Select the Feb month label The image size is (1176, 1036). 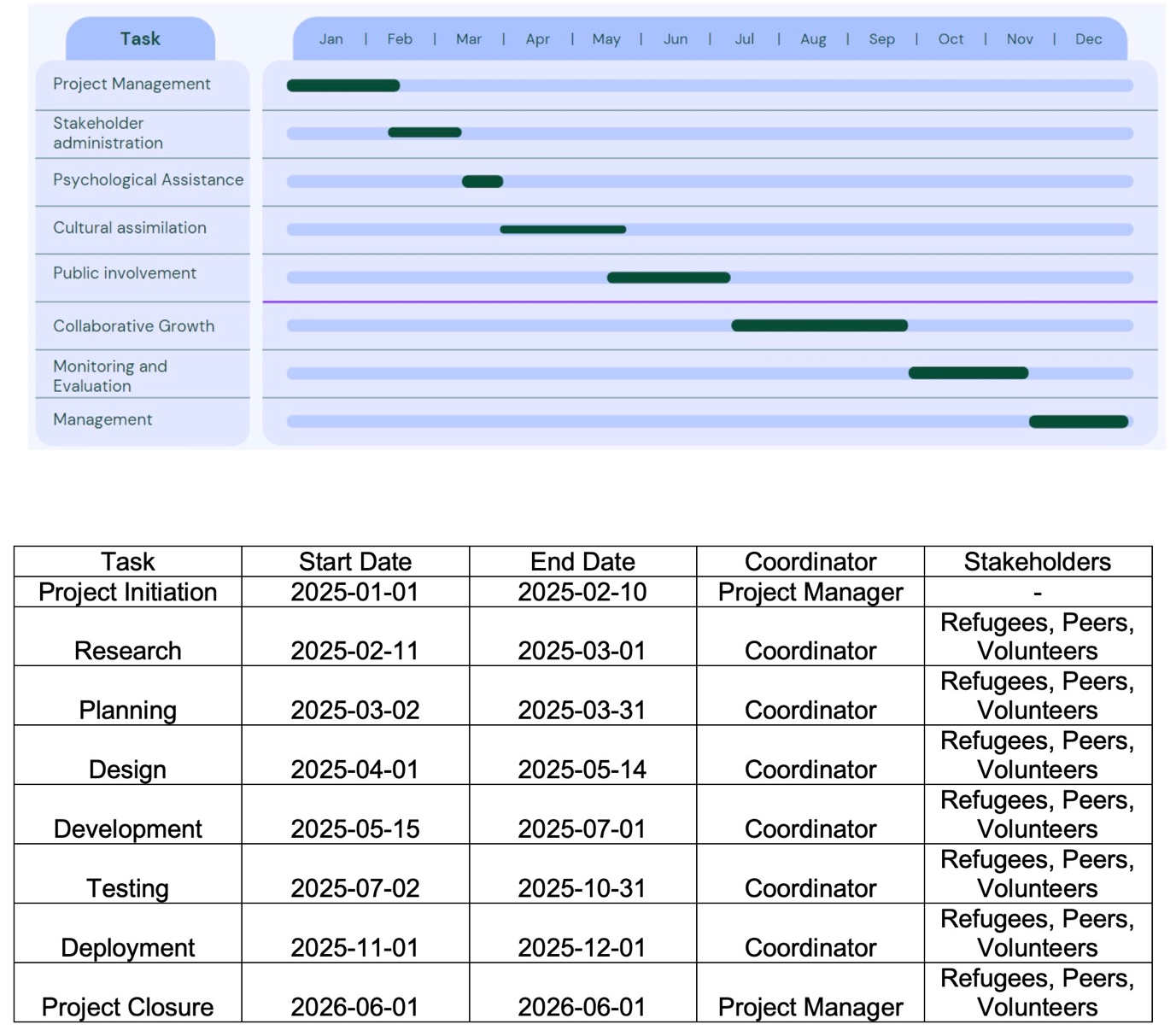[400, 39]
